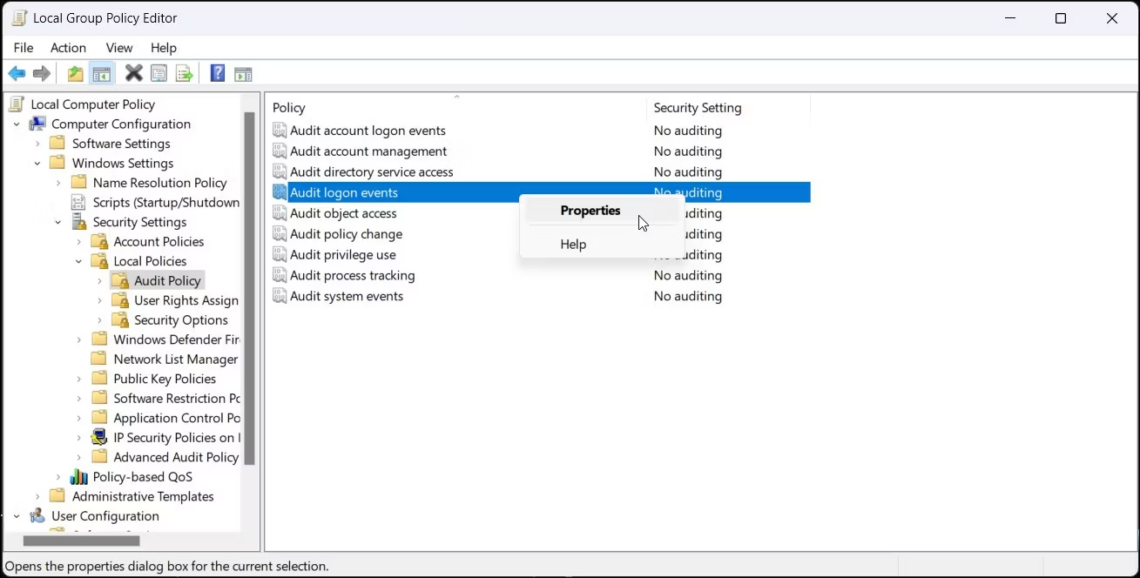Select the User Rights Assignment folder

pos(183,300)
